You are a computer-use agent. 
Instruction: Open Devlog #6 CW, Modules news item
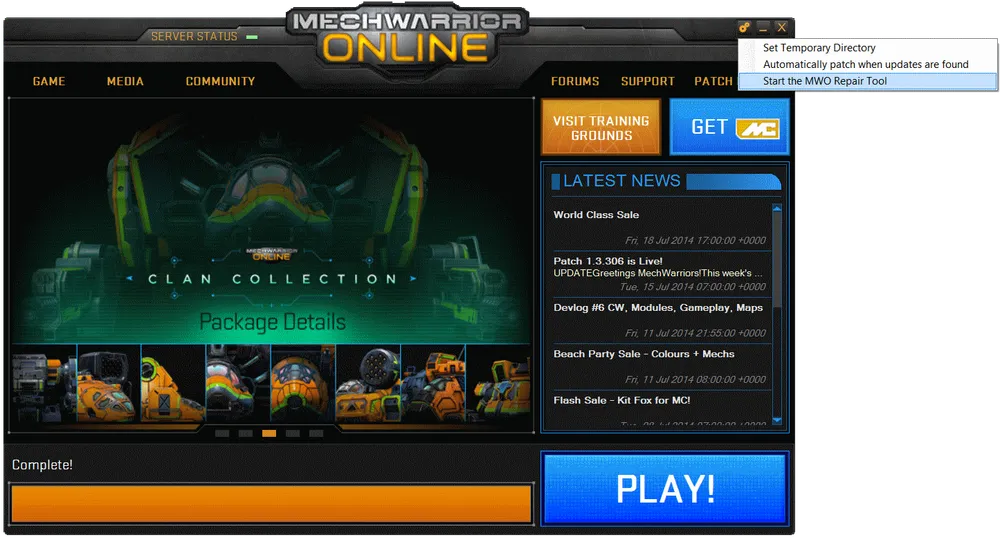662,320
